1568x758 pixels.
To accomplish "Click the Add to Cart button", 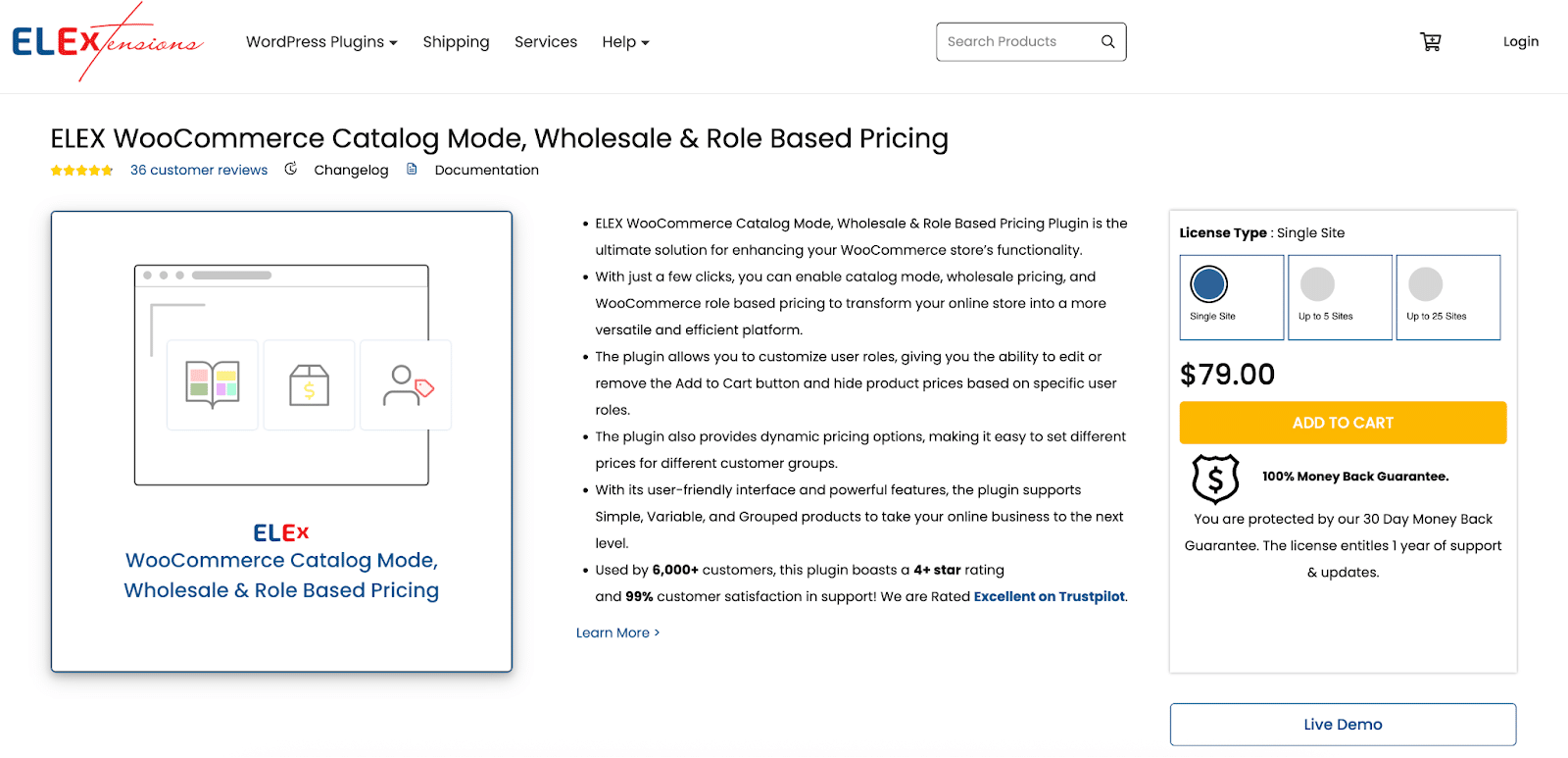I will 1343,423.
